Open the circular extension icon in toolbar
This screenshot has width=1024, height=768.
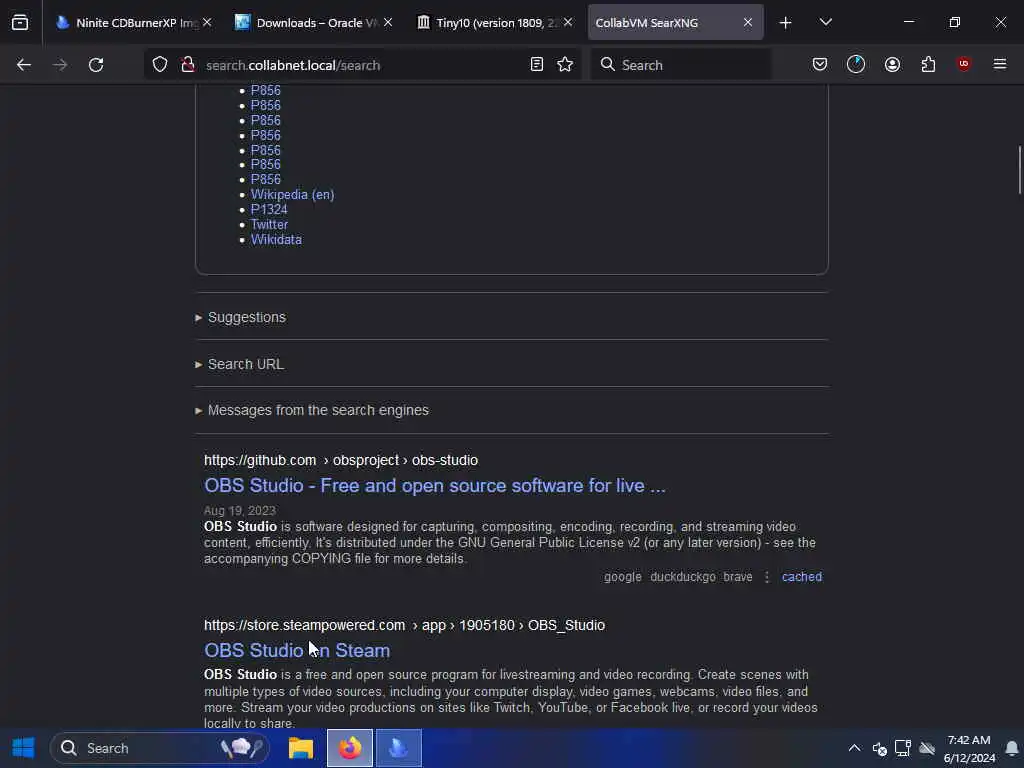click(856, 65)
